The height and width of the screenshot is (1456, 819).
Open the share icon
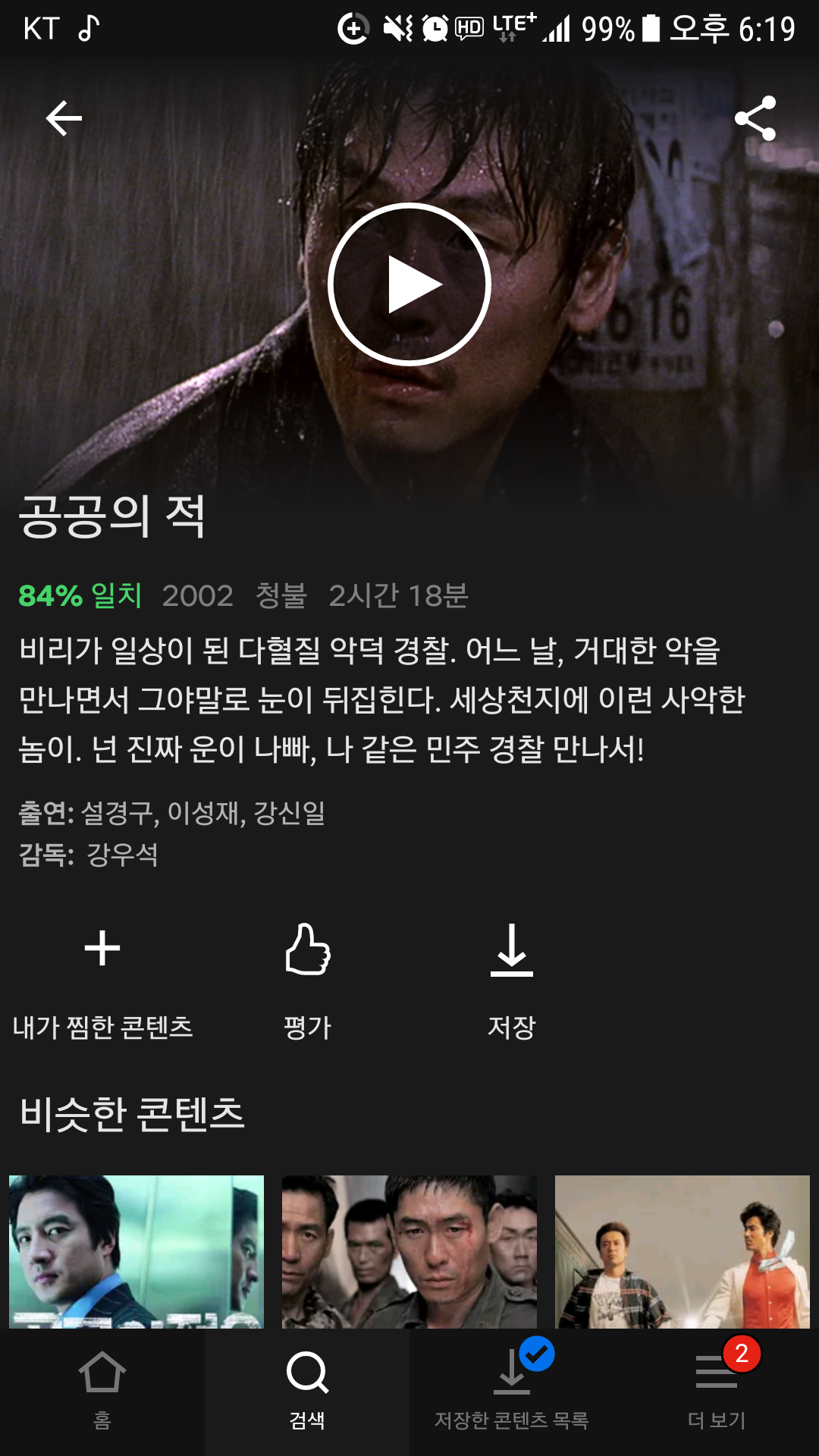pos(755,118)
